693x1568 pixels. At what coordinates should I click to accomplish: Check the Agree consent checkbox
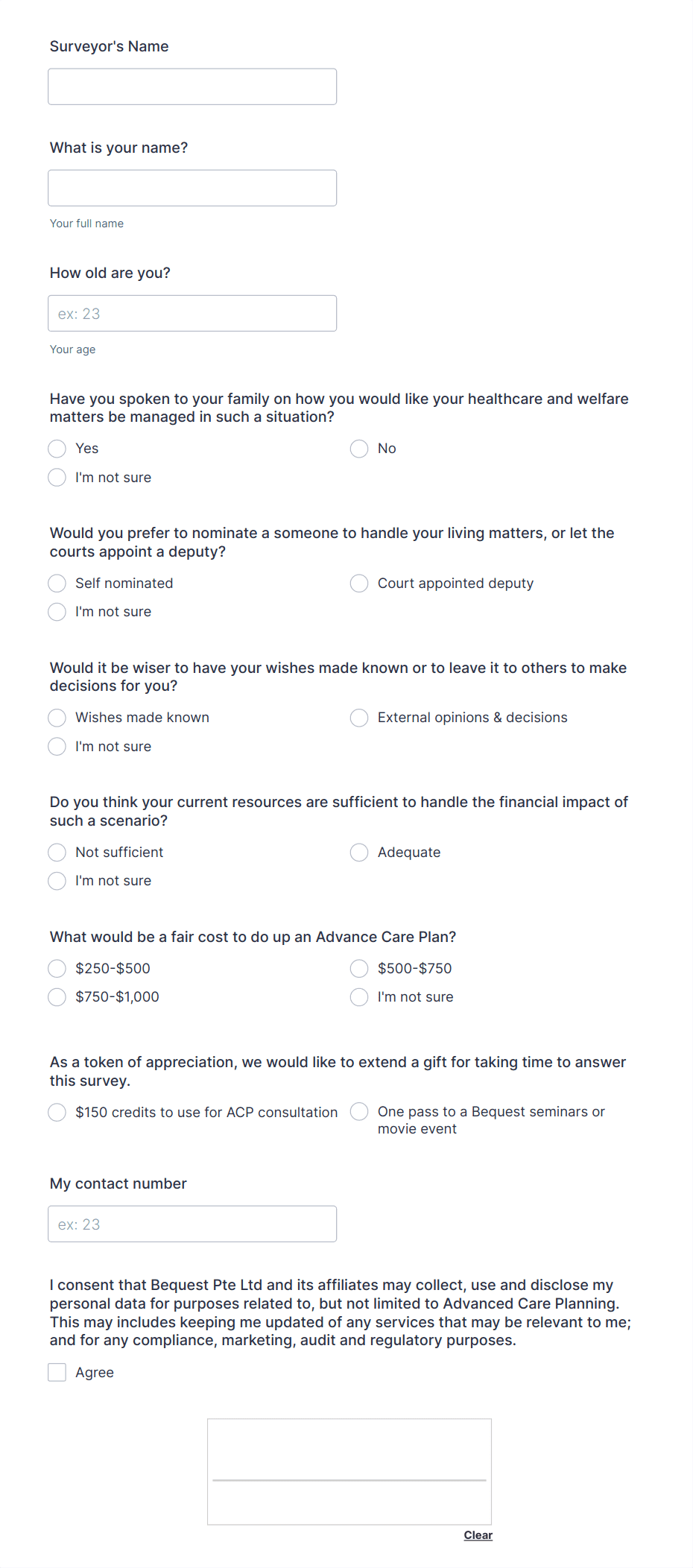(x=57, y=1371)
